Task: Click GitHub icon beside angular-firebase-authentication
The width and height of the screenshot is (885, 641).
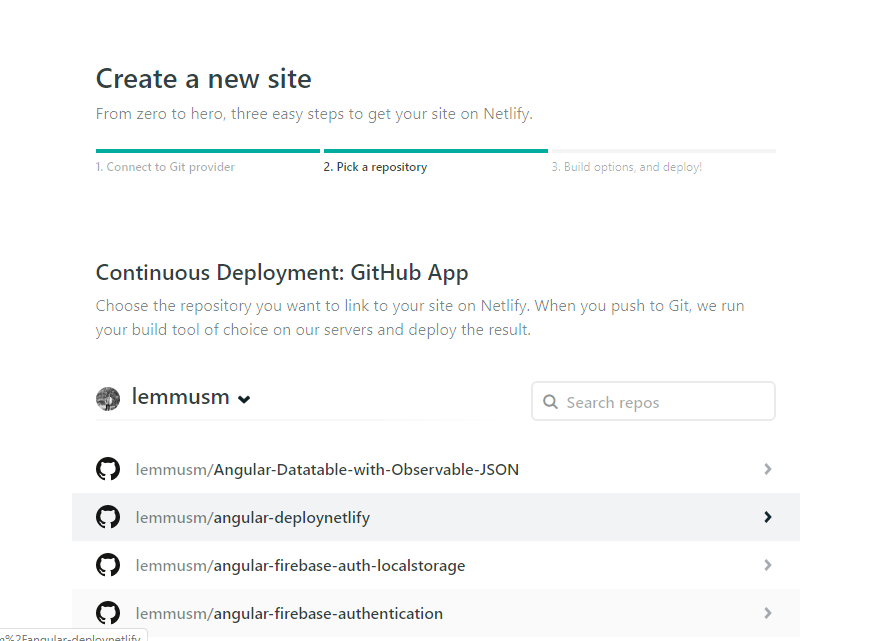Action: 108,613
